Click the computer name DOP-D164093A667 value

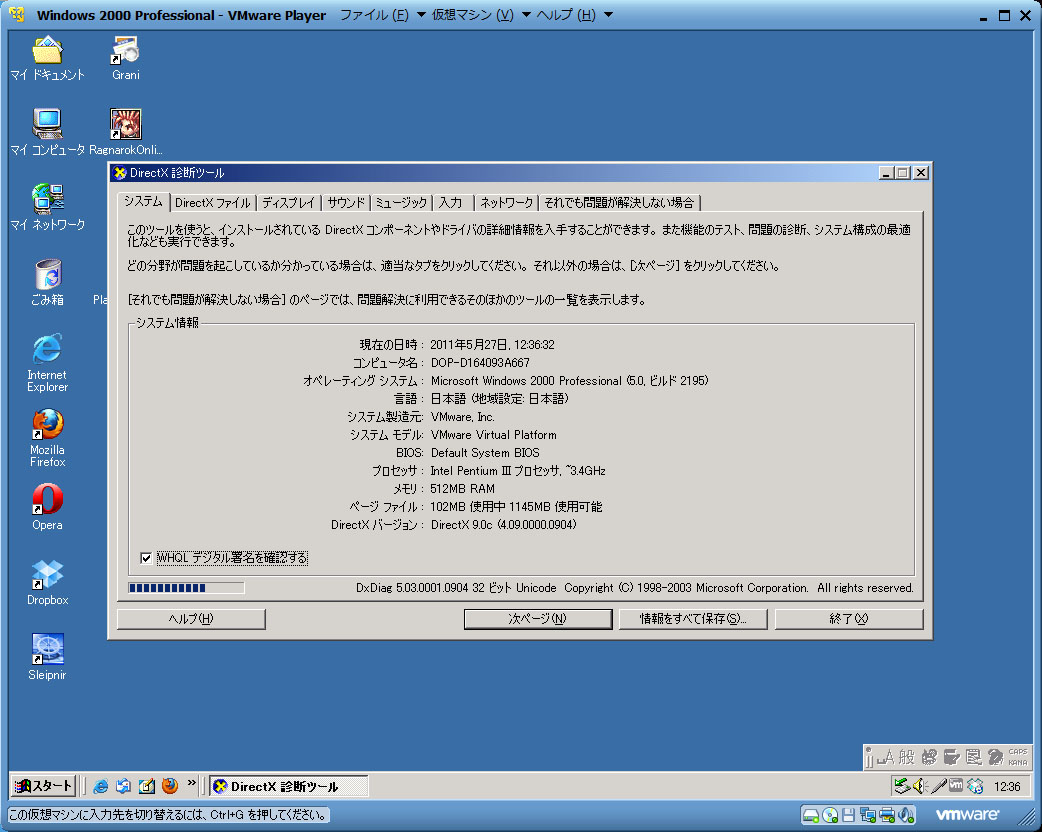480,363
